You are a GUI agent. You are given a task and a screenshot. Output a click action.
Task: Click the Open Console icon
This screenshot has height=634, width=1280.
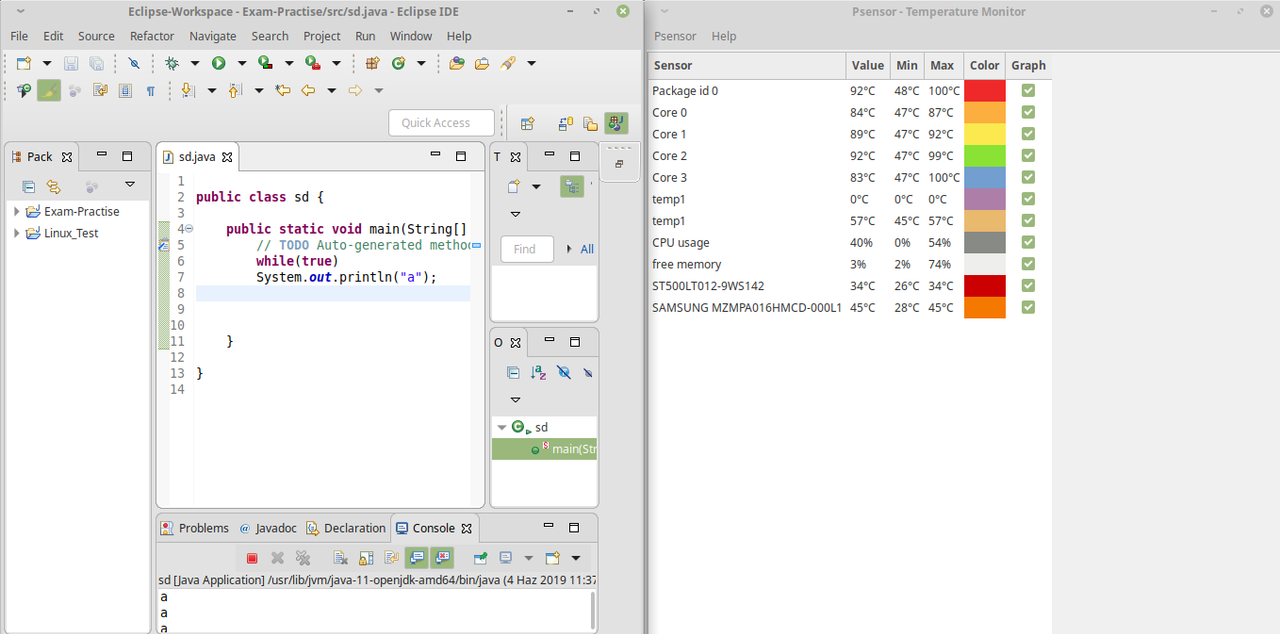click(552, 558)
